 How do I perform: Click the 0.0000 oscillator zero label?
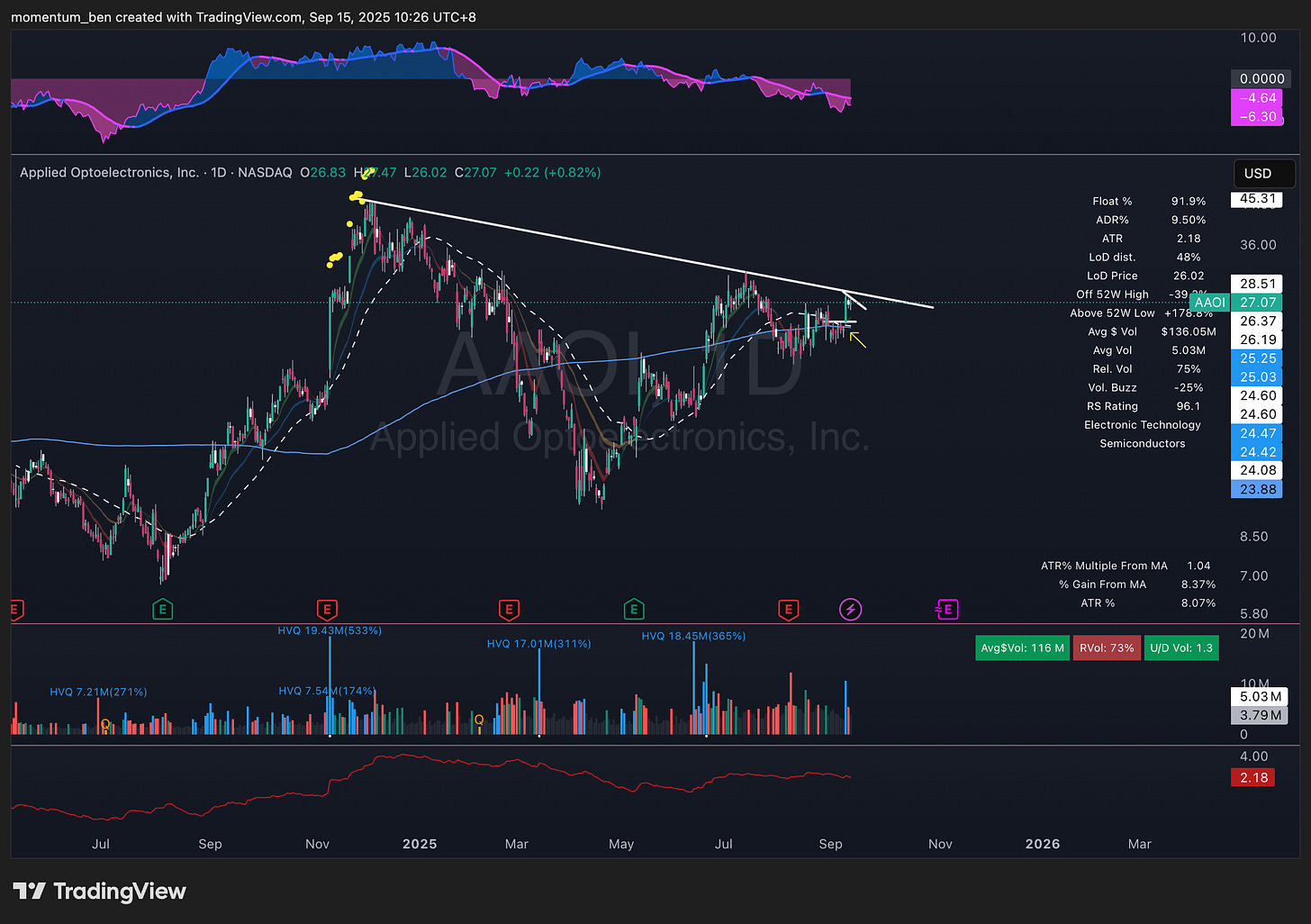1261,79
